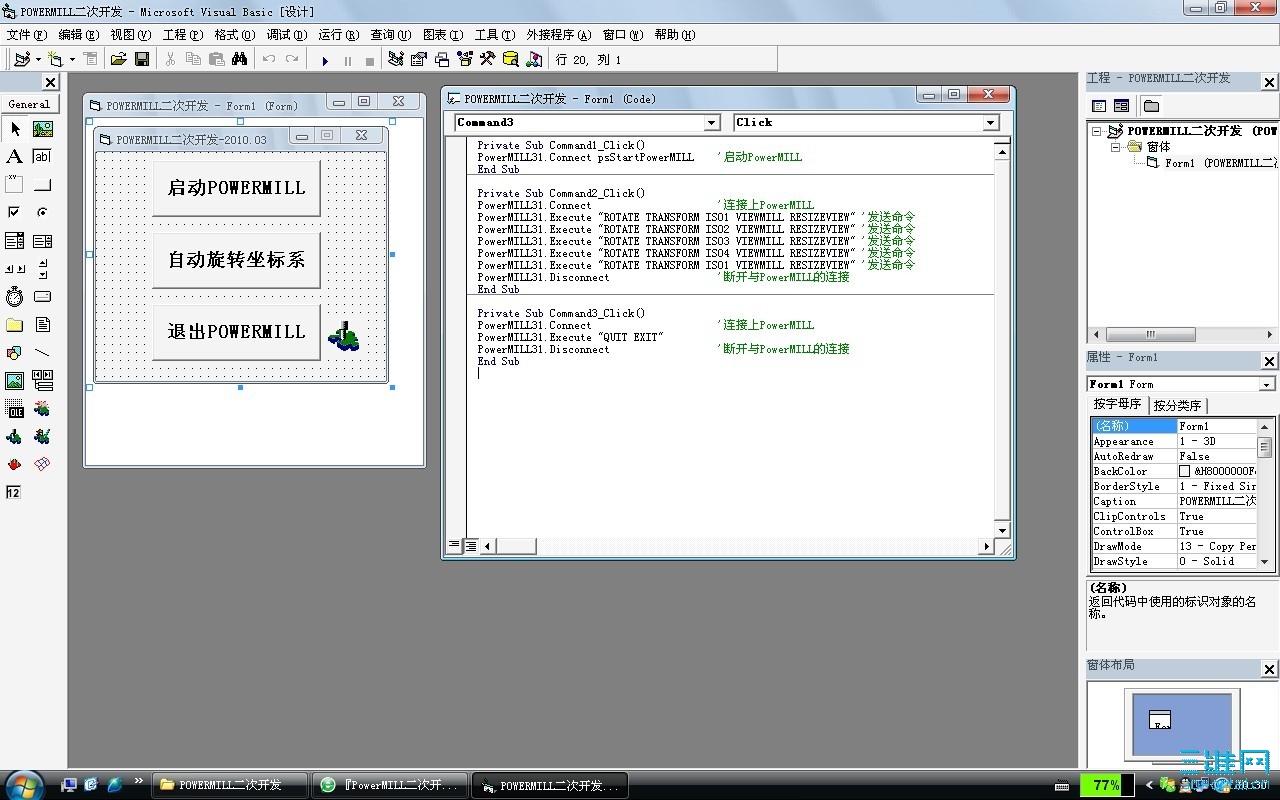Click the Properties list scrollbar down arrow
The height and width of the screenshot is (800, 1280).
(x=1265, y=561)
